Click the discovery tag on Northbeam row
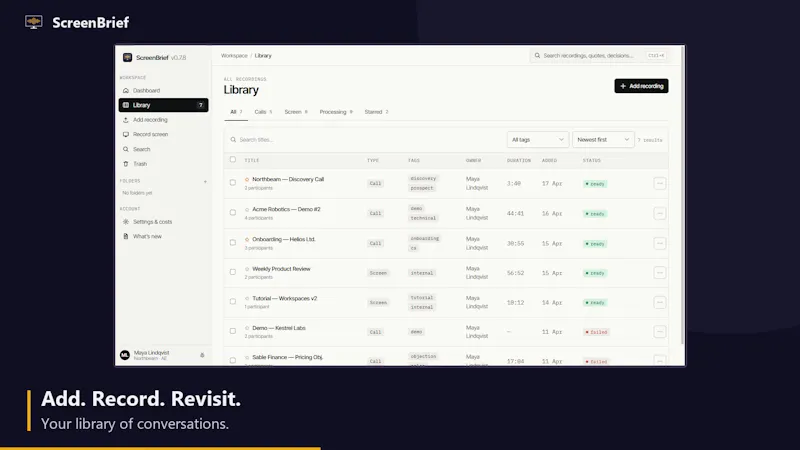Viewport: 800px width, 450px height. (x=423, y=179)
